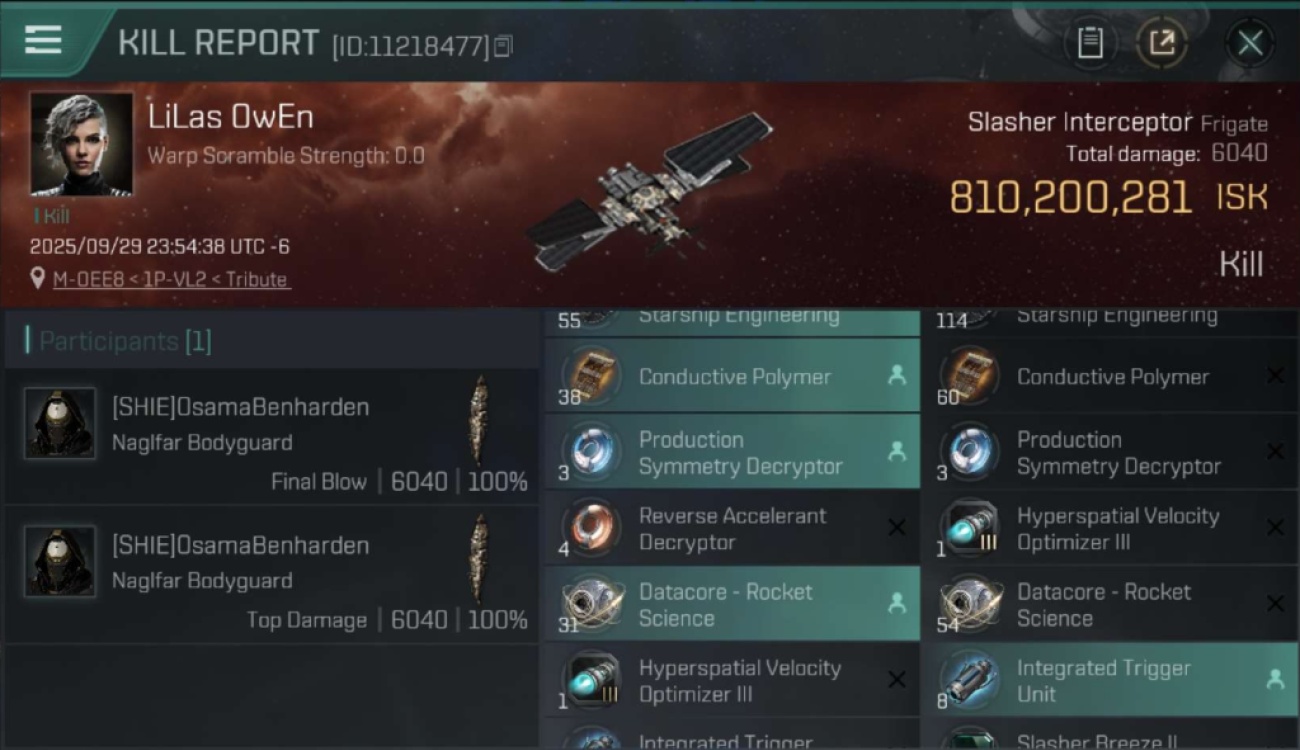The height and width of the screenshot is (750, 1300).
Task: Select the Reverse Accelerant Decryptor icon
Action: (592, 528)
